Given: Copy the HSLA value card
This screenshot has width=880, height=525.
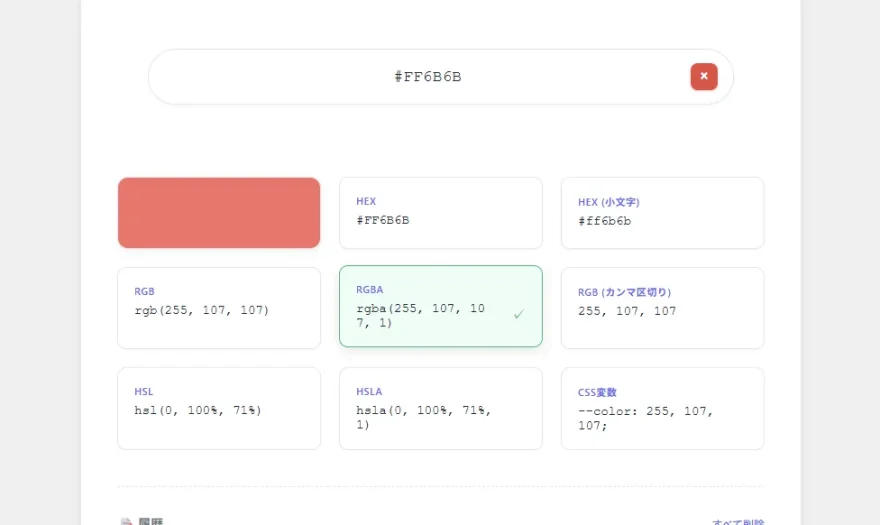Looking at the screenshot, I should [x=440, y=408].
